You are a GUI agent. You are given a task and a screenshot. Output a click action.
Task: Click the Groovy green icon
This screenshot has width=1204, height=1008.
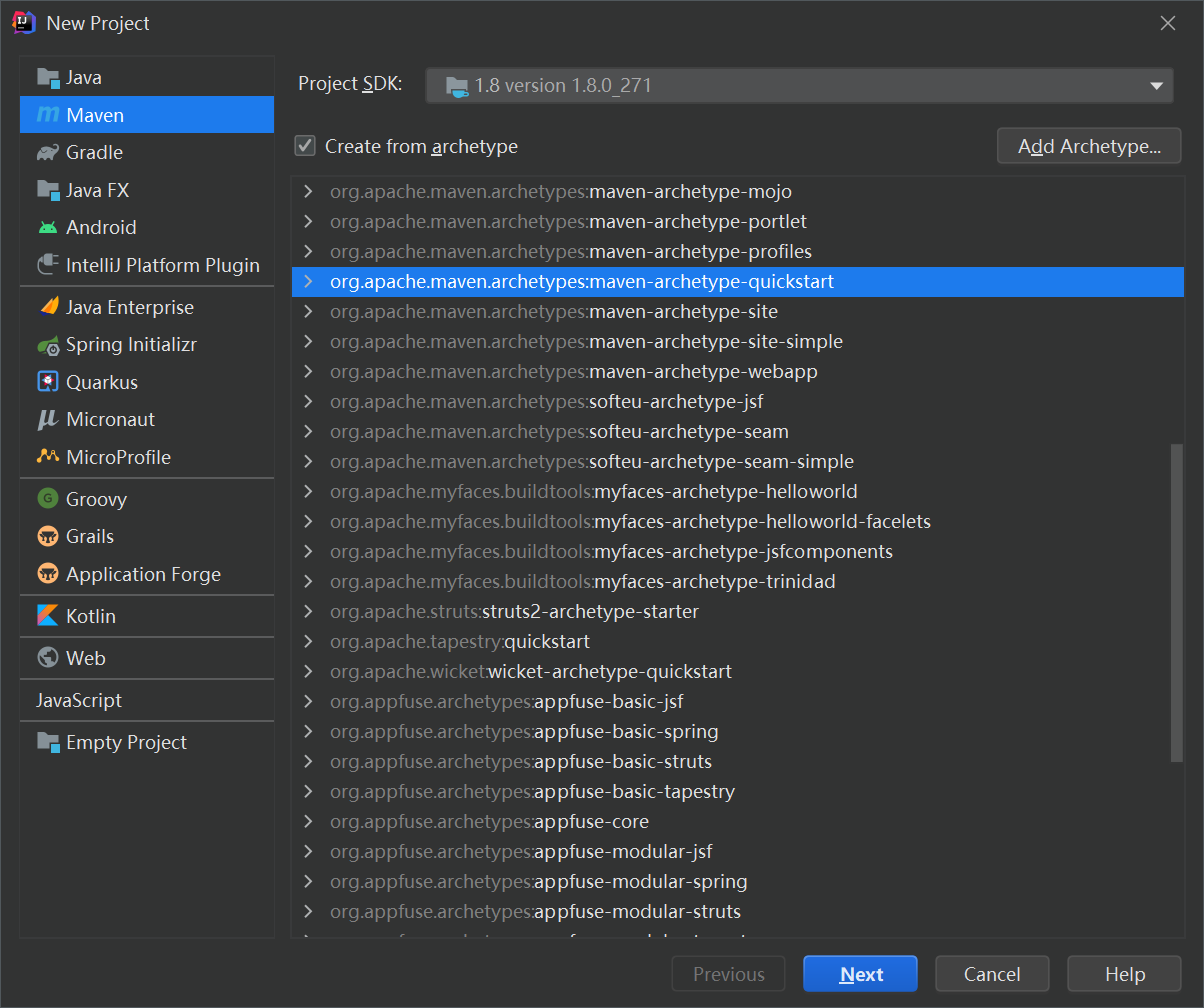point(47,499)
